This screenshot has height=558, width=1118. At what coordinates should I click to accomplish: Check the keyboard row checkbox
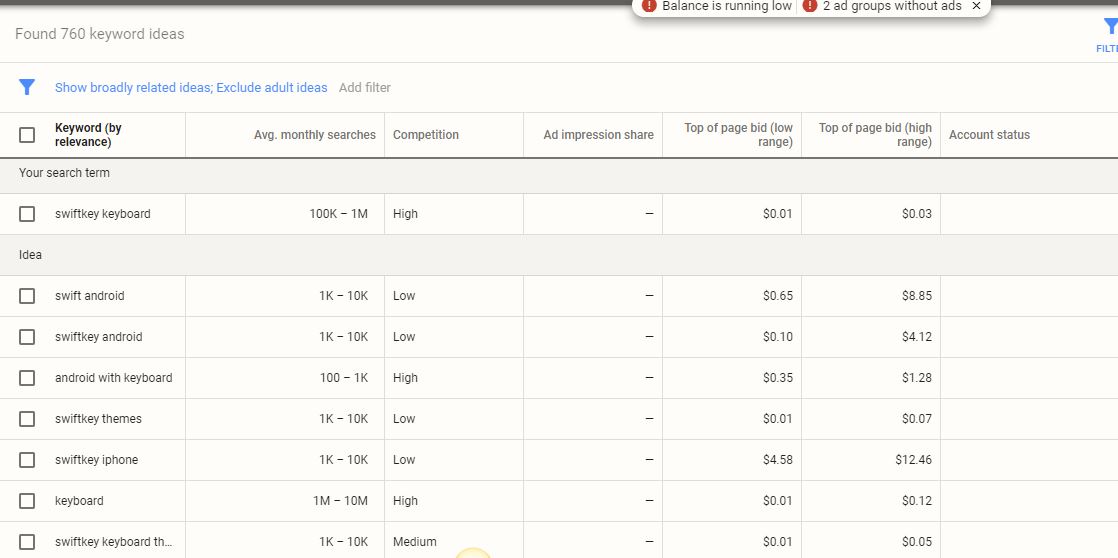coord(27,500)
